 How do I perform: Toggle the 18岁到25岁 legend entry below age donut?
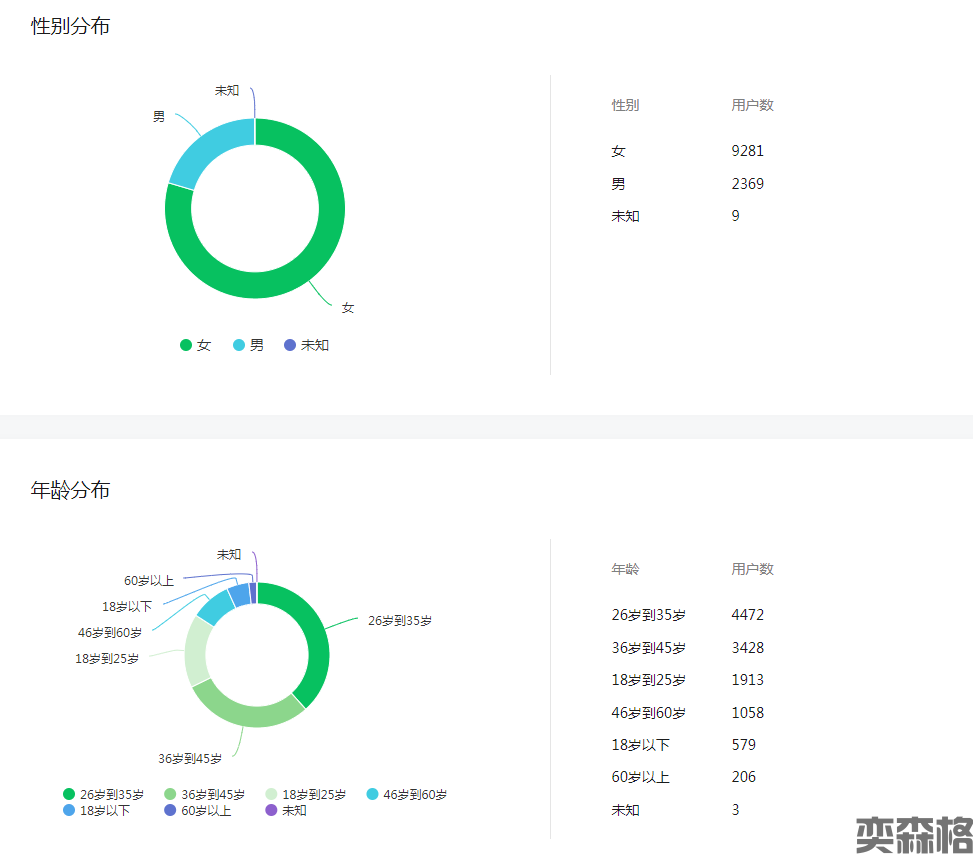(x=305, y=795)
